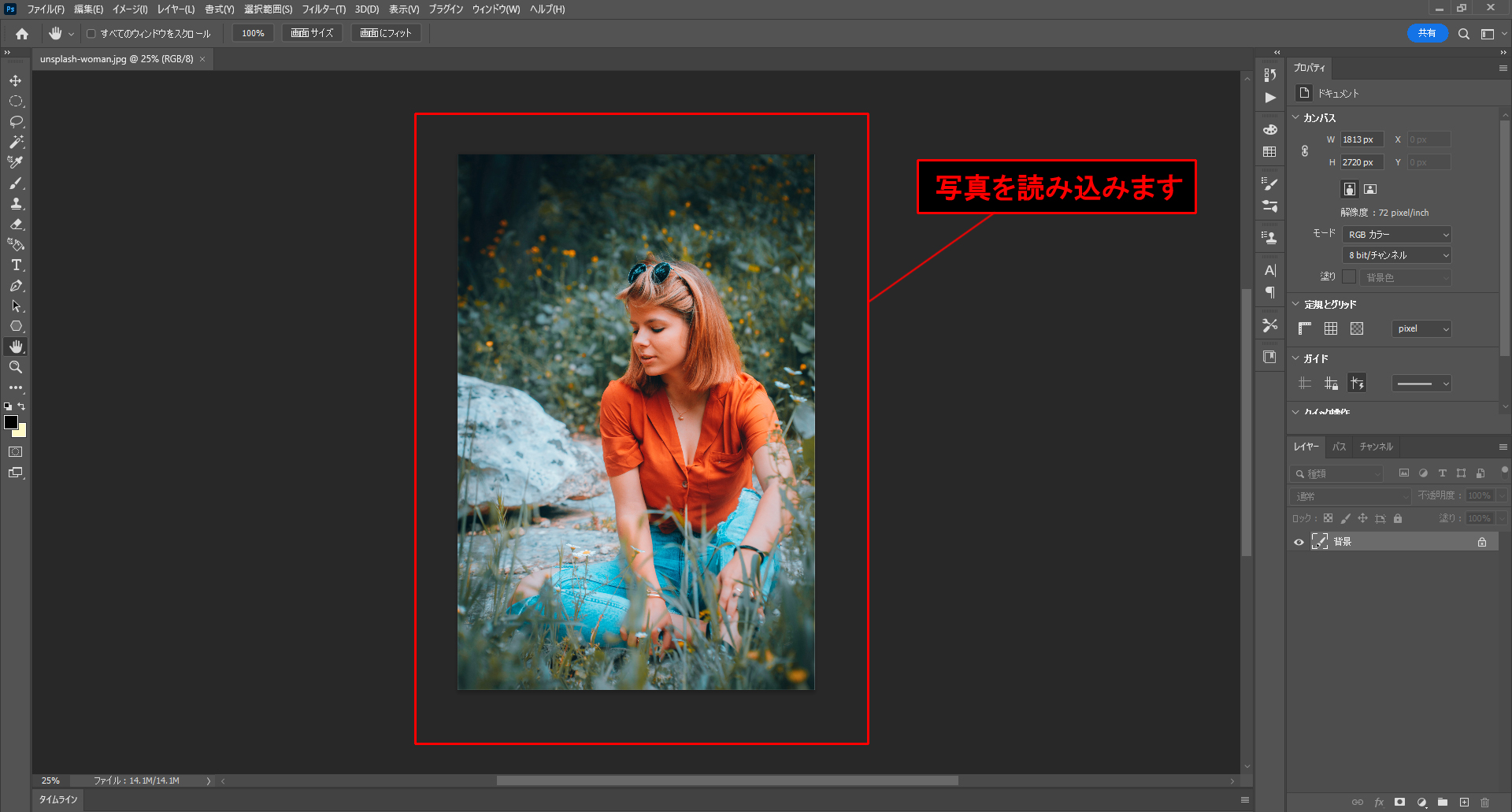
Task: Select the Zoom tool in toolbar
Action: [16, 367]
